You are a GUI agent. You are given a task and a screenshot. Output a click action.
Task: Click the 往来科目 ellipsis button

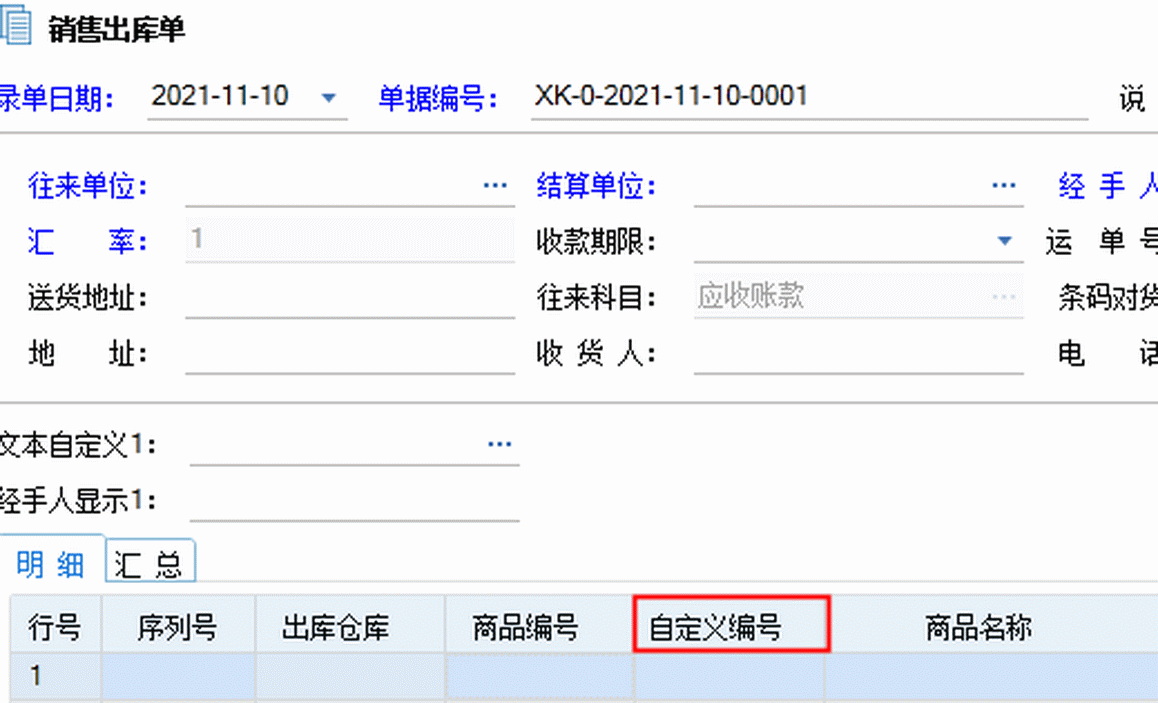point(1004,297)
